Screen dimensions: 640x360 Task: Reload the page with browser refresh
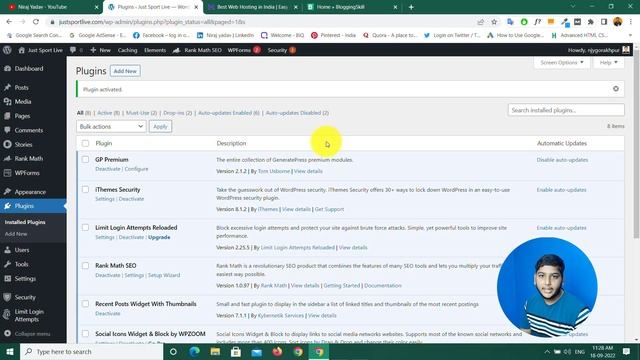tap(36, 22)
